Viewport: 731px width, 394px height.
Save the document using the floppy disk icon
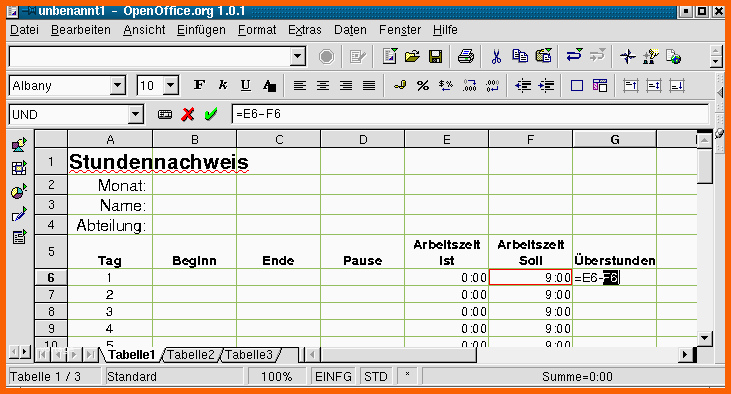click(435, 56)
